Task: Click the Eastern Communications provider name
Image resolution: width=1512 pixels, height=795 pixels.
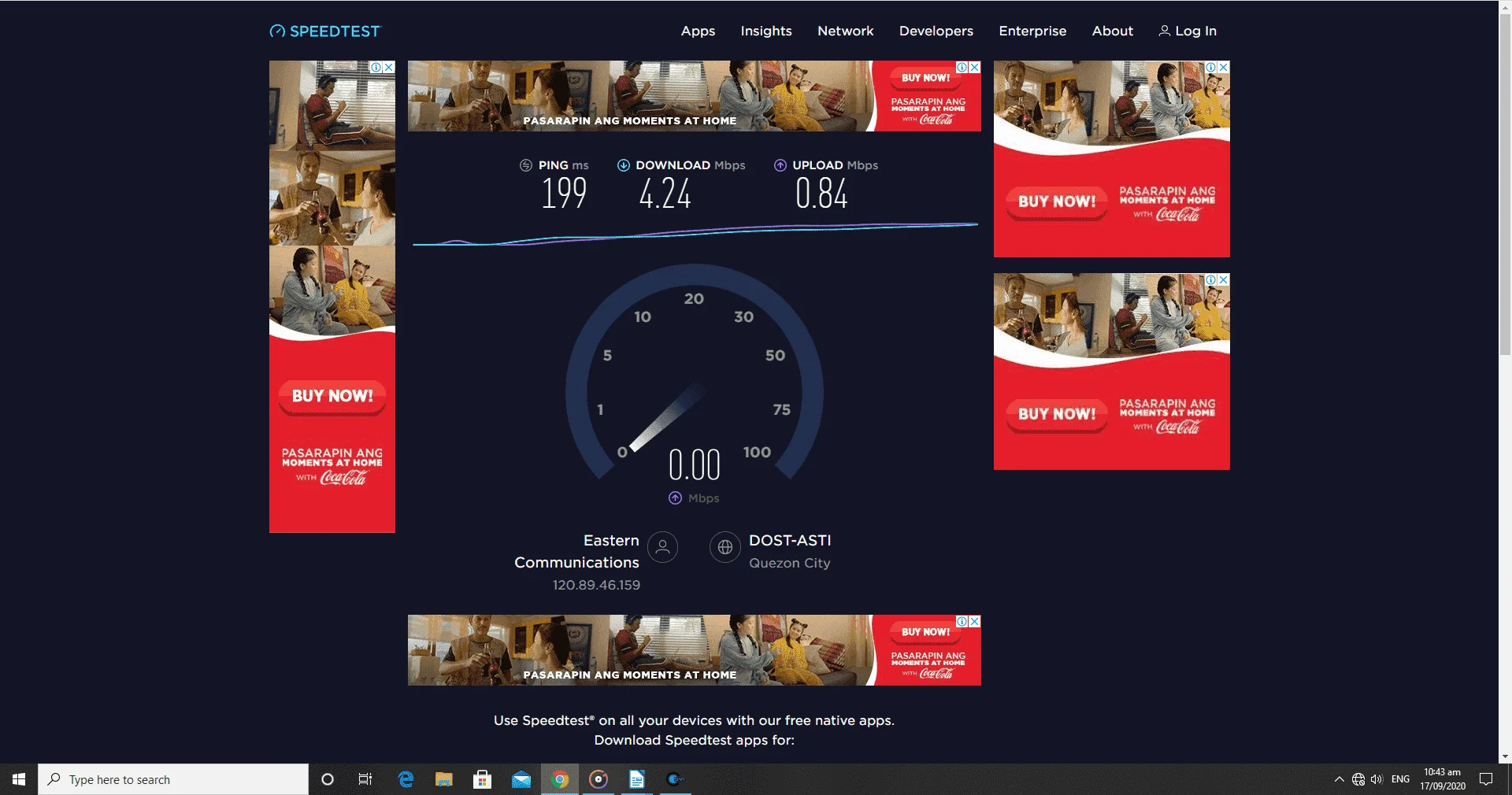Action: pos(576,552)
